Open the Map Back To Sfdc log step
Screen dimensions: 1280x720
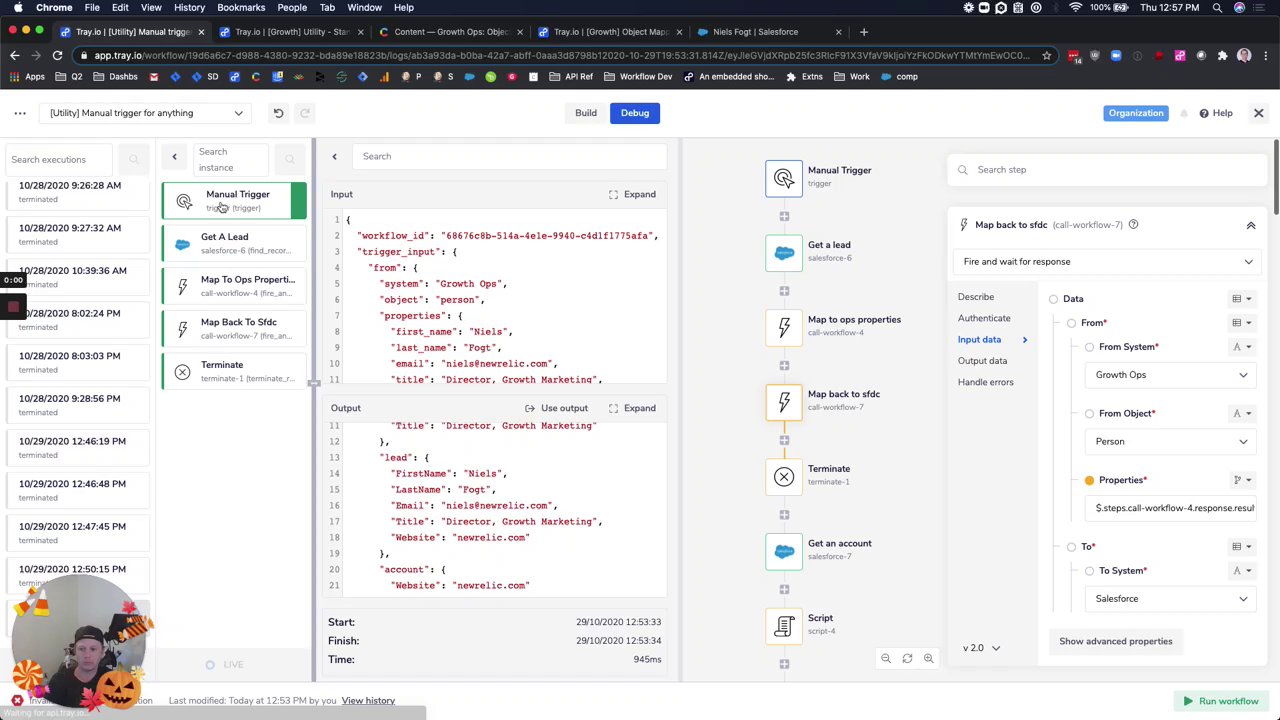point(235,328)
